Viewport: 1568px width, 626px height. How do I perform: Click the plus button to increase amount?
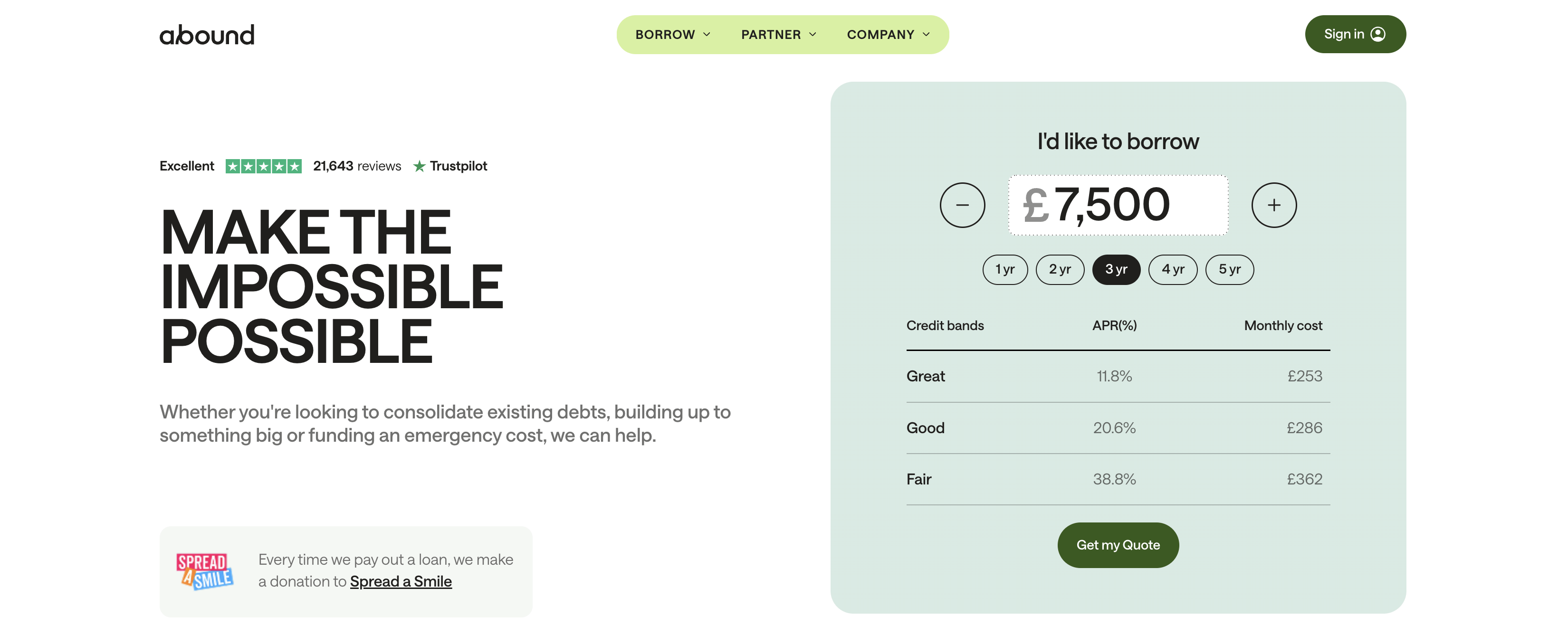pos(1273,206)
